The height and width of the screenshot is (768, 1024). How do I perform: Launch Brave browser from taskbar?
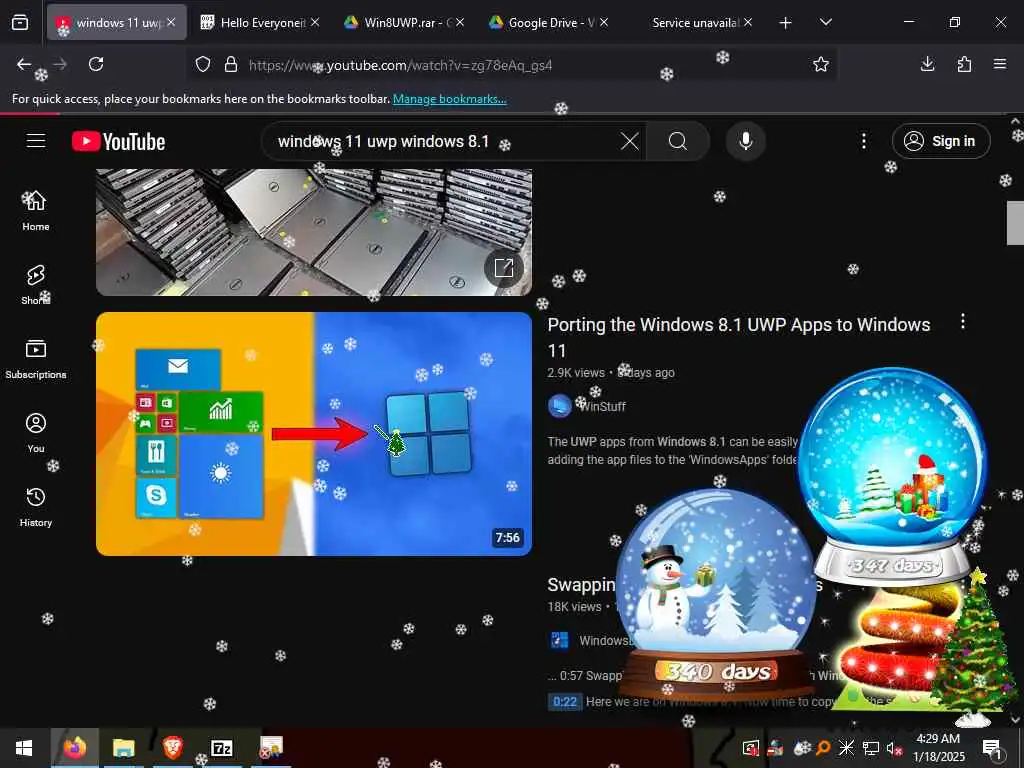(x=172, y=748)
